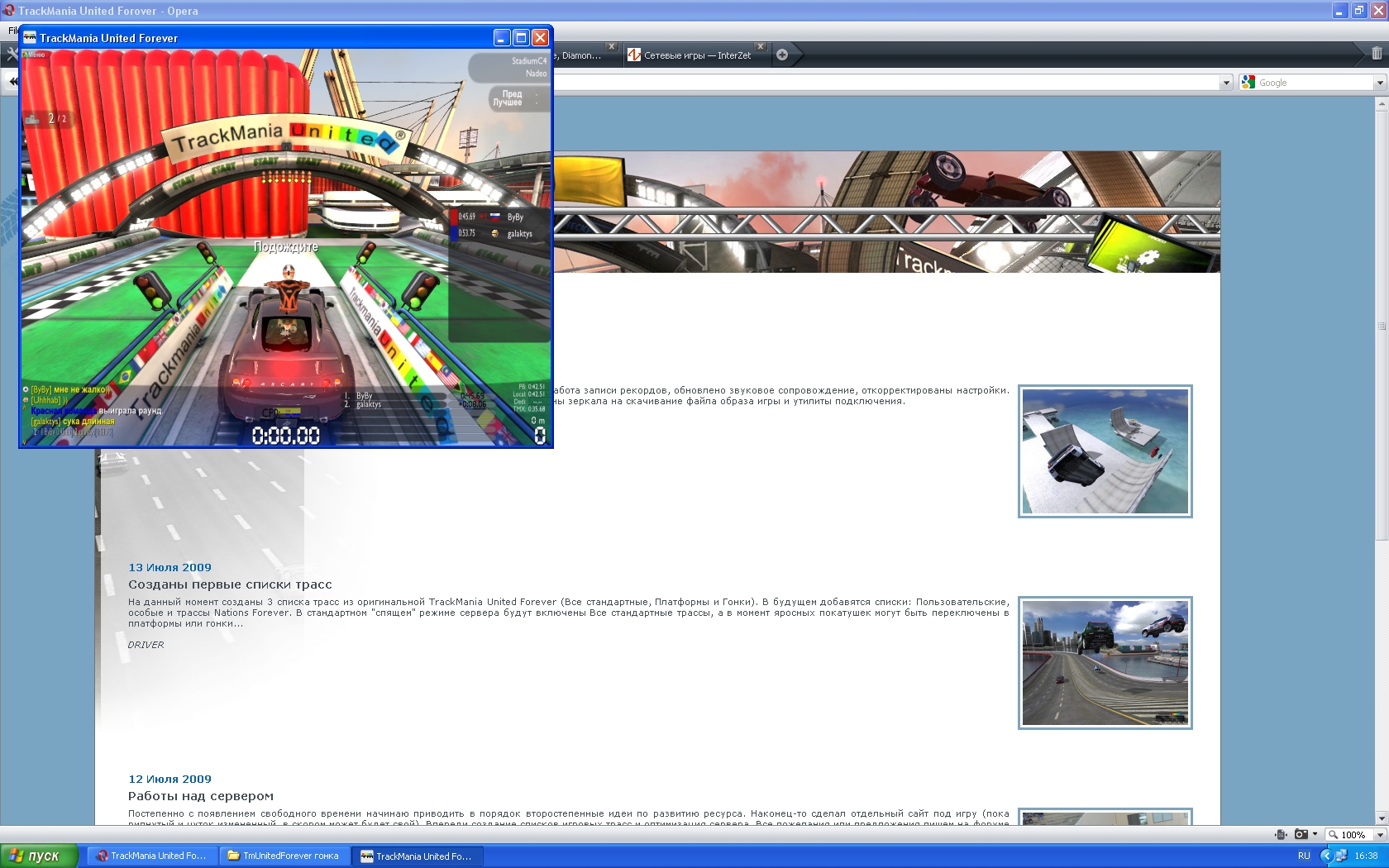The width and height of the screenshot is (1389, 868).
Task: Click the Opera panel wrench icon
Action: pos(11,54)
